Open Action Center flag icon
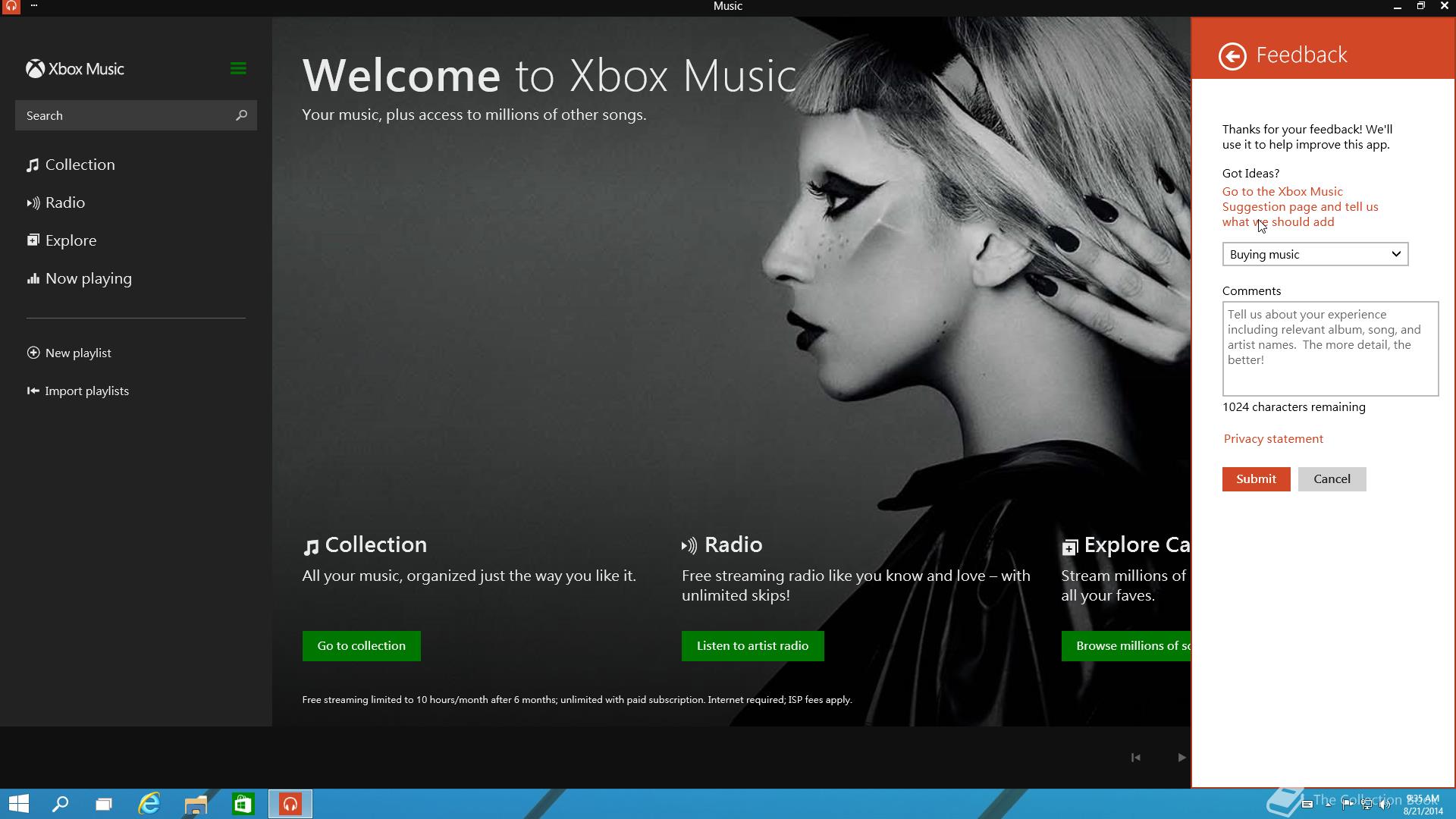This screenshot has height=819, width=1456. pos(1348,804)
